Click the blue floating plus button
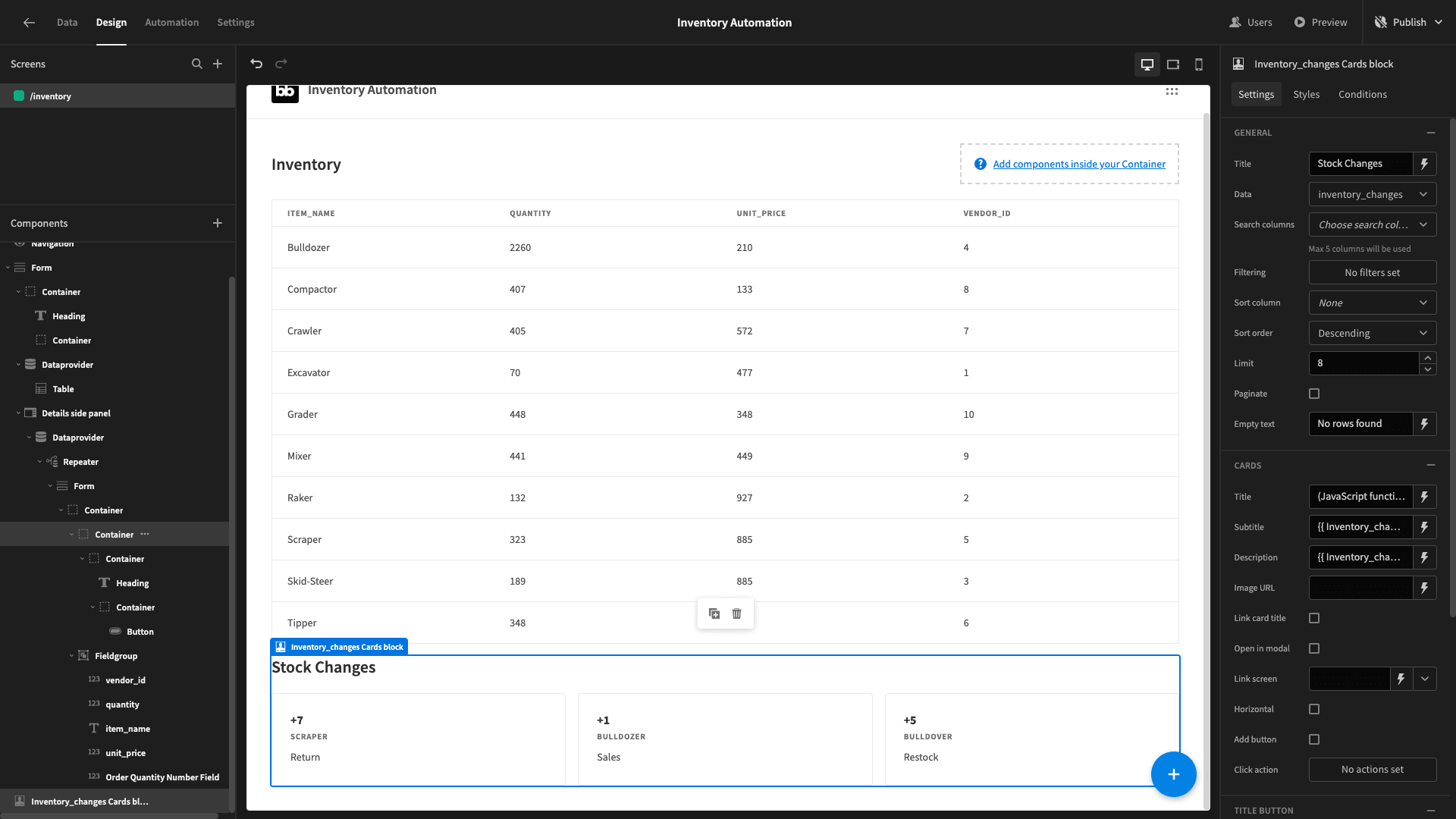This screenshot has height=819, width=1456. point(1173,774)
